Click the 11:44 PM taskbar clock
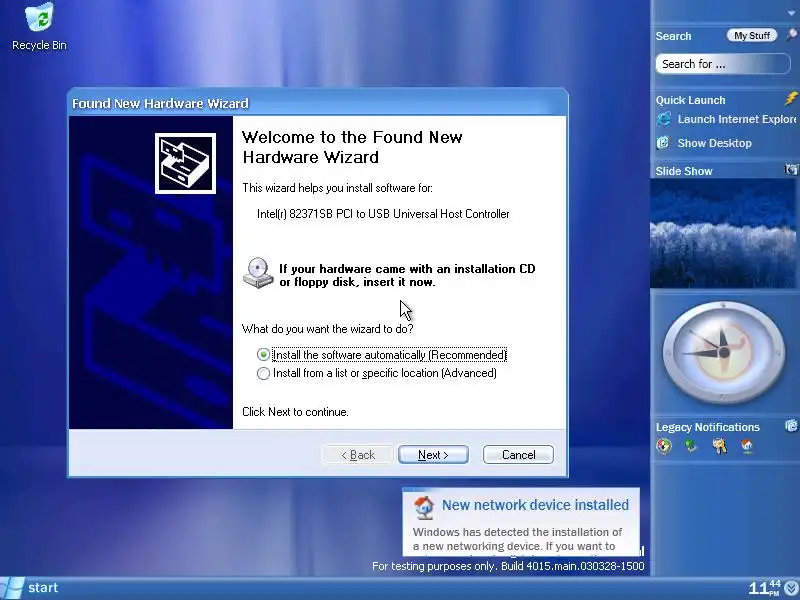The width and height of the screenshot is (800, 600). click(764, 588)
